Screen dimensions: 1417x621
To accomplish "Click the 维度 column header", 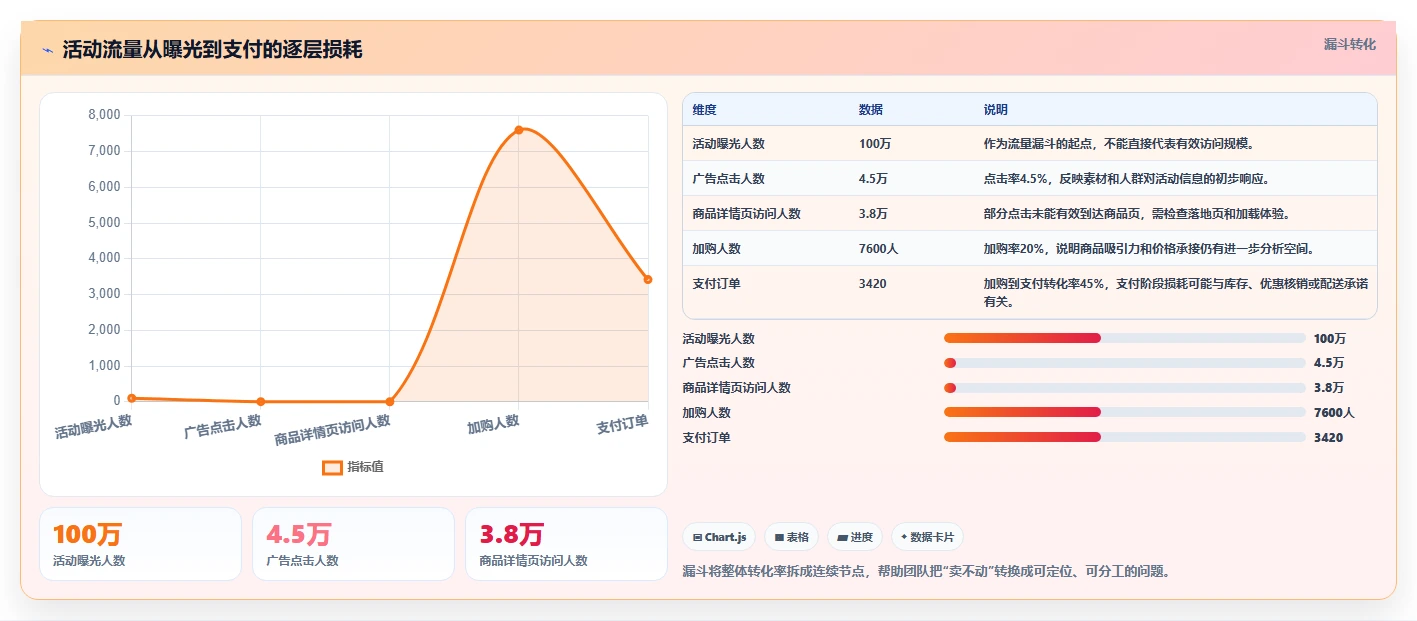I will (x=704, y=110).
